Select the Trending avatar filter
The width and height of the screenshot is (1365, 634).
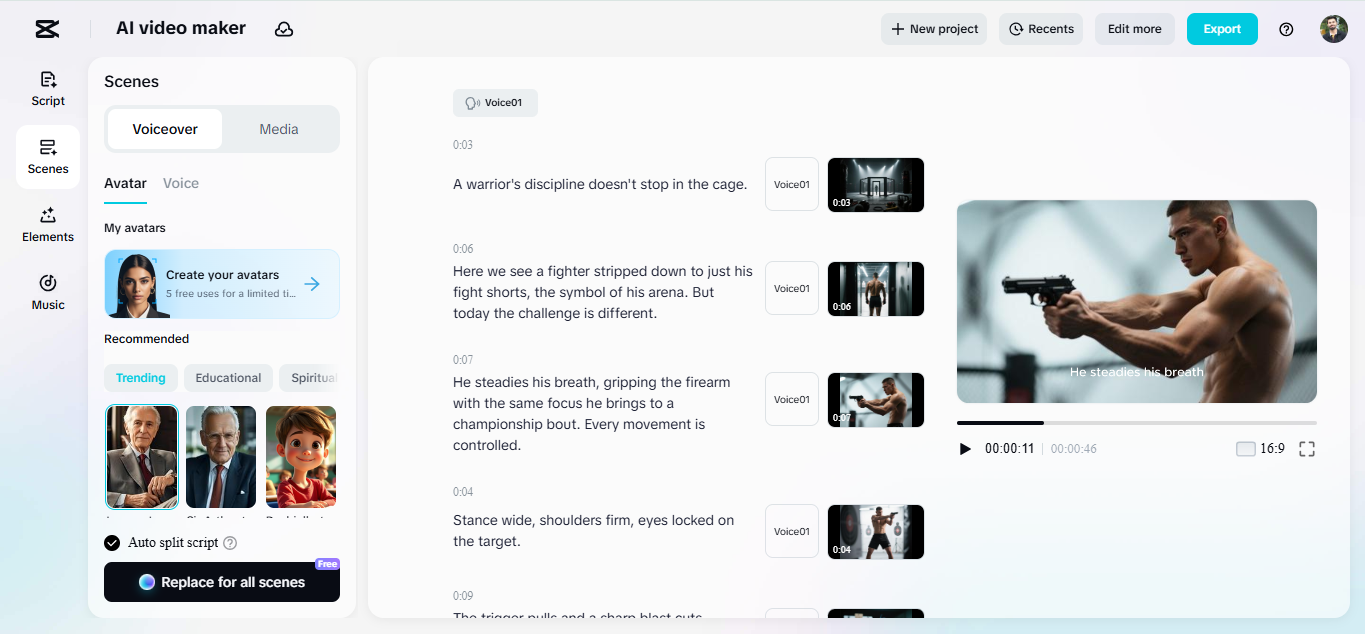coord(140,378)
